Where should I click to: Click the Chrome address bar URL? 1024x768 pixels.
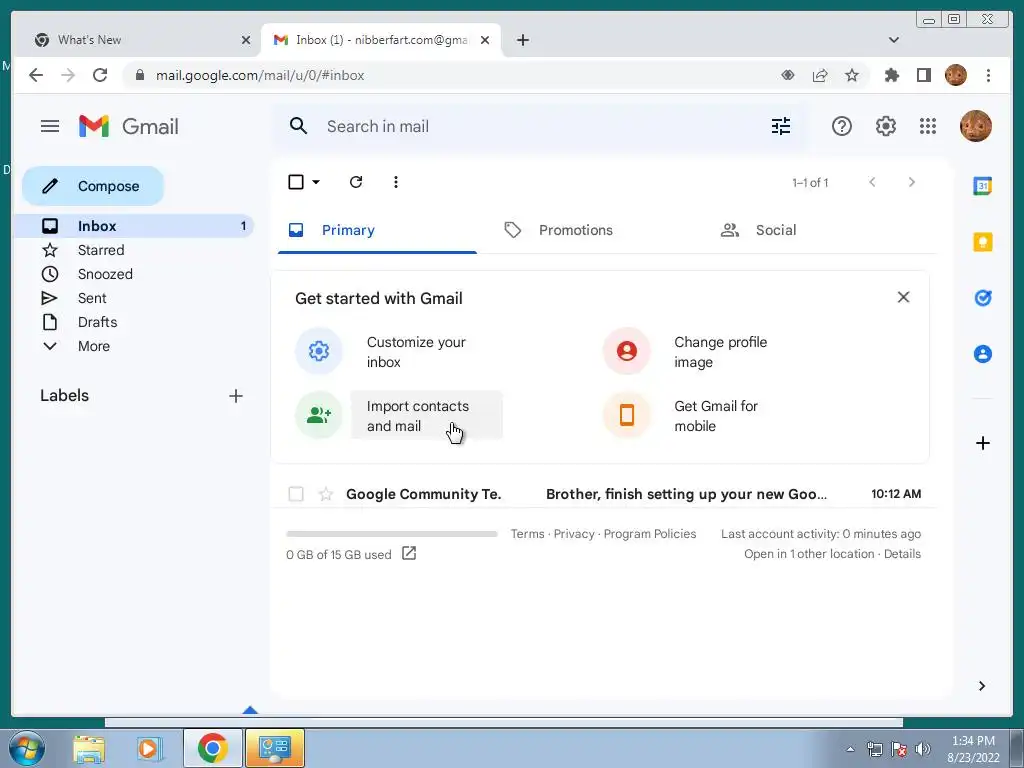click(260, 75)
